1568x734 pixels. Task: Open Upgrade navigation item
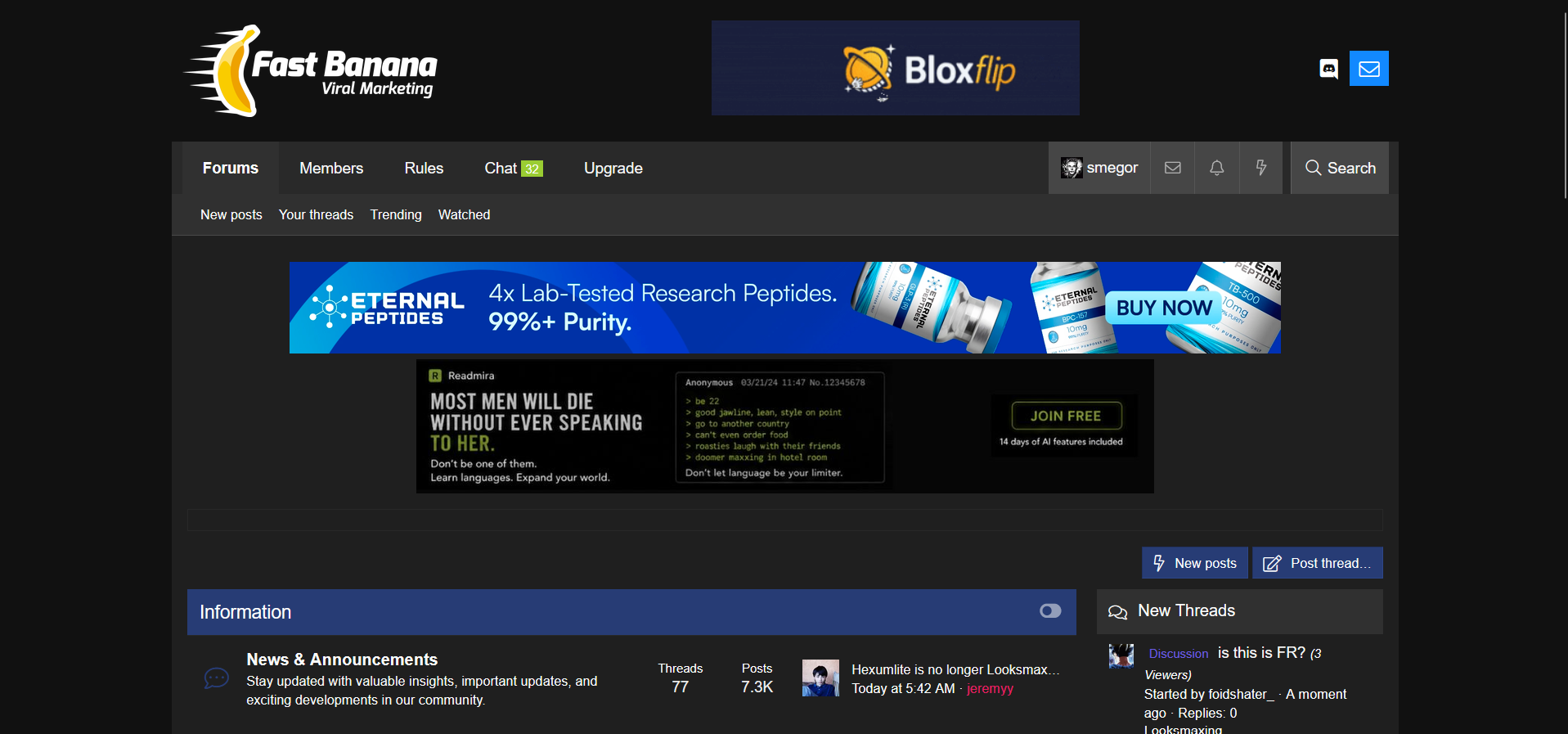(613, 168)
